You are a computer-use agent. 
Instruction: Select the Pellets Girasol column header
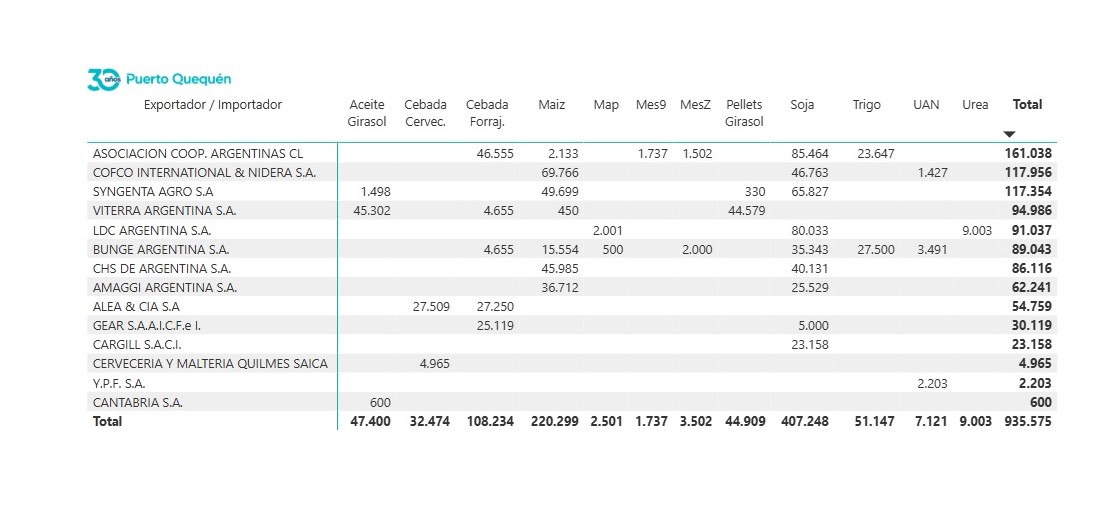[x=744, y=113]
